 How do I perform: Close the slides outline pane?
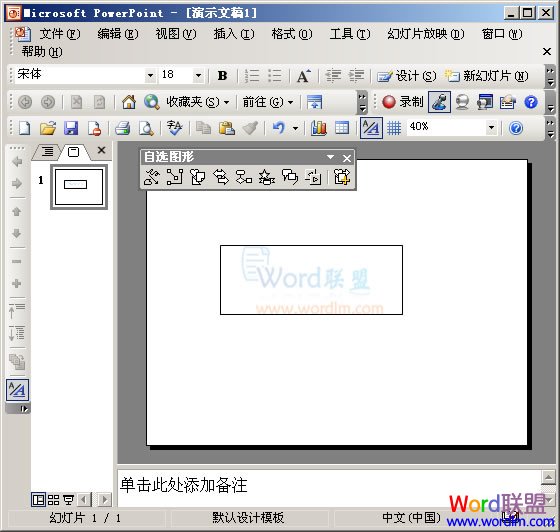click(101, 150)
